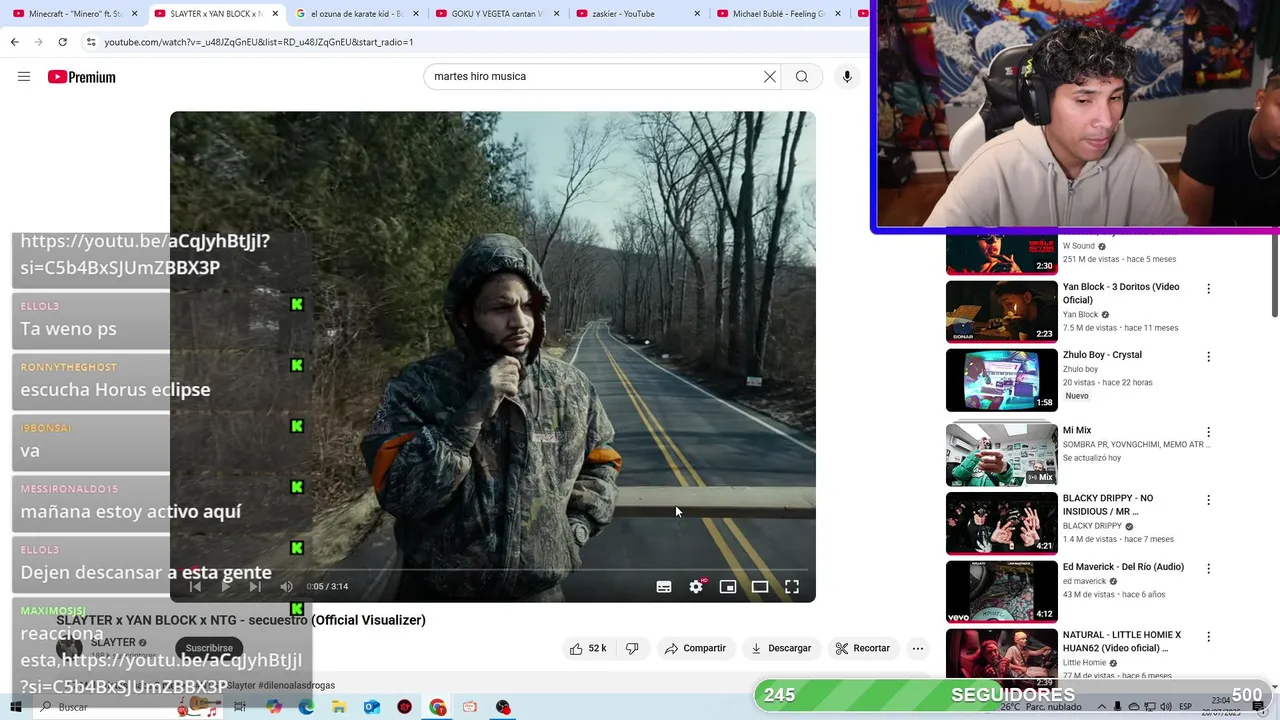The image size is (1280, 720).
Task: Reload the YouTube page
Action: click(62, 42)
